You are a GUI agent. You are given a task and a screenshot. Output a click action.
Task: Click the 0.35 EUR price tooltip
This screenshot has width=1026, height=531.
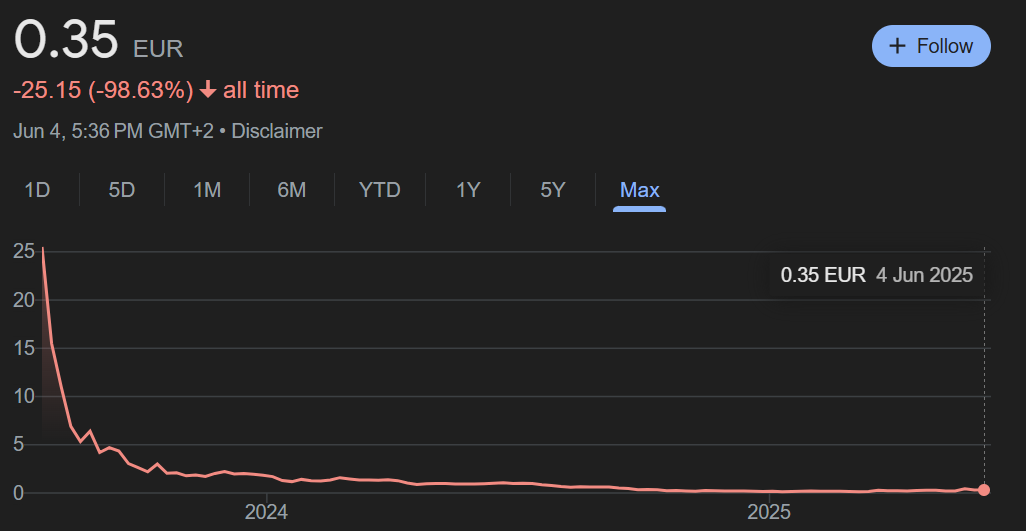coord(876,276)
